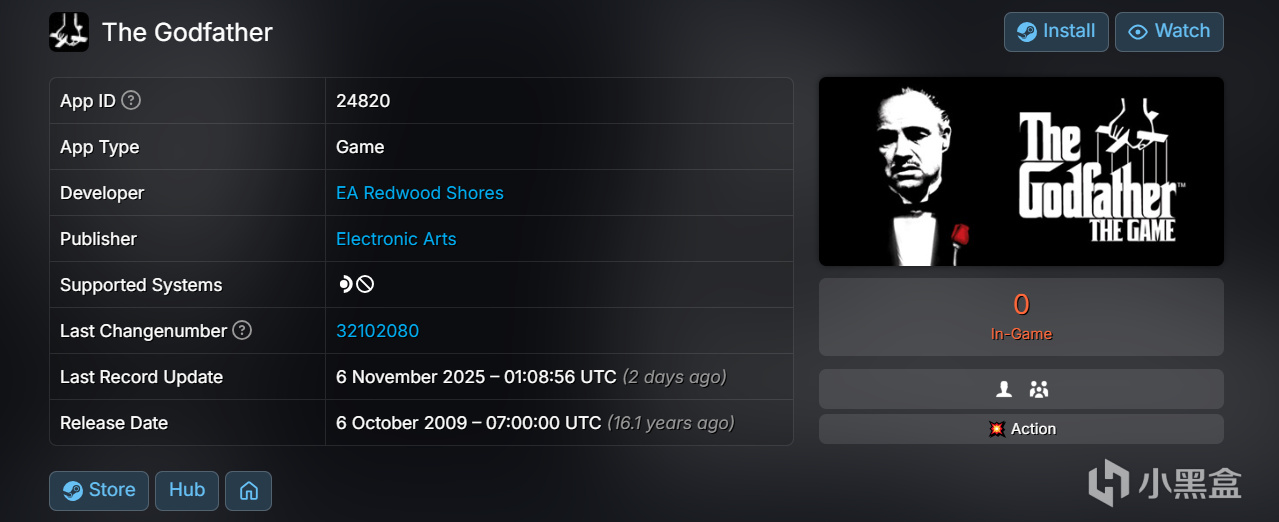Click The Godfather game banner image
Image resolution: width=1279 pixels, height=522 pixels.
[x=1021, y=172]
